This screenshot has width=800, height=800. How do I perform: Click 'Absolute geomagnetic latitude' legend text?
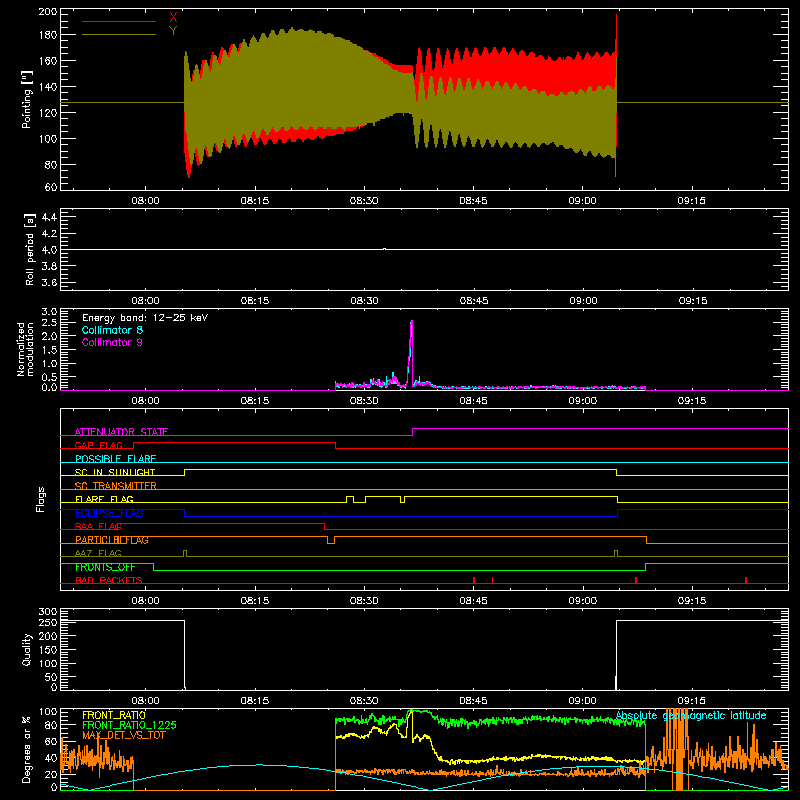coord(691,715)
